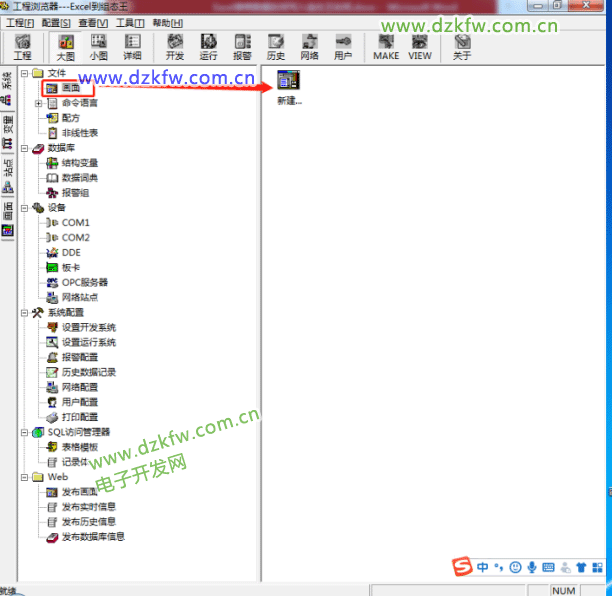The height and width of the screenshot is (596, 612).
Task: Switch to 大图 large icon view
Action: pyautogui.click(x=66, y=47)
